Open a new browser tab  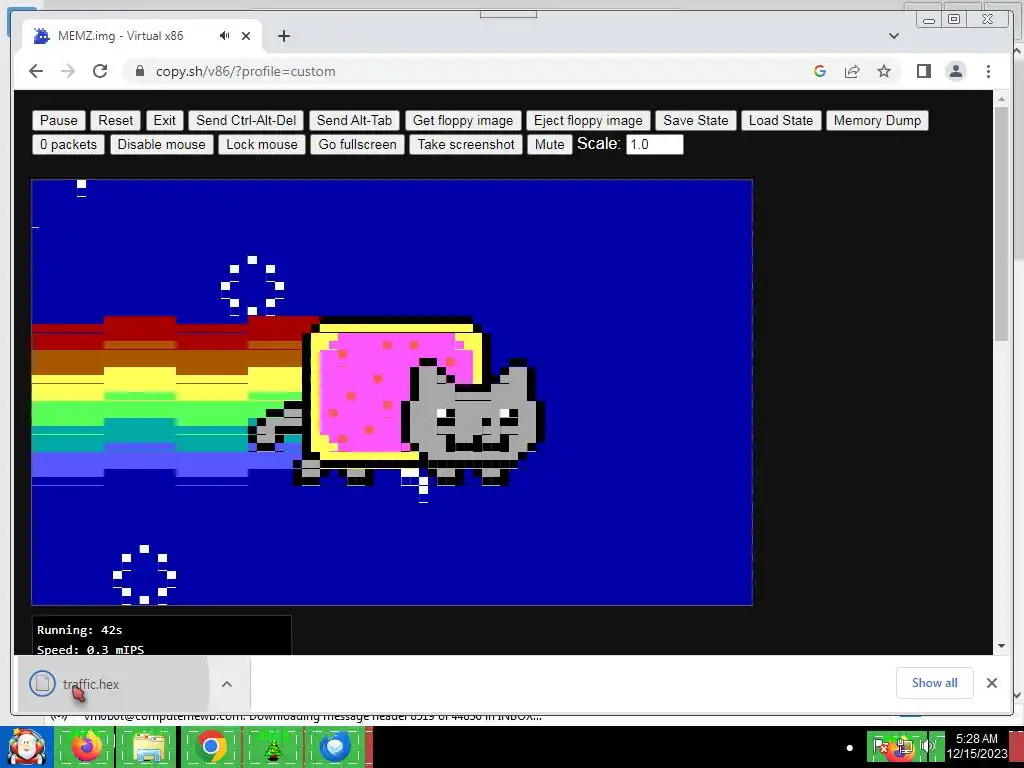click(x=283, y=36)
